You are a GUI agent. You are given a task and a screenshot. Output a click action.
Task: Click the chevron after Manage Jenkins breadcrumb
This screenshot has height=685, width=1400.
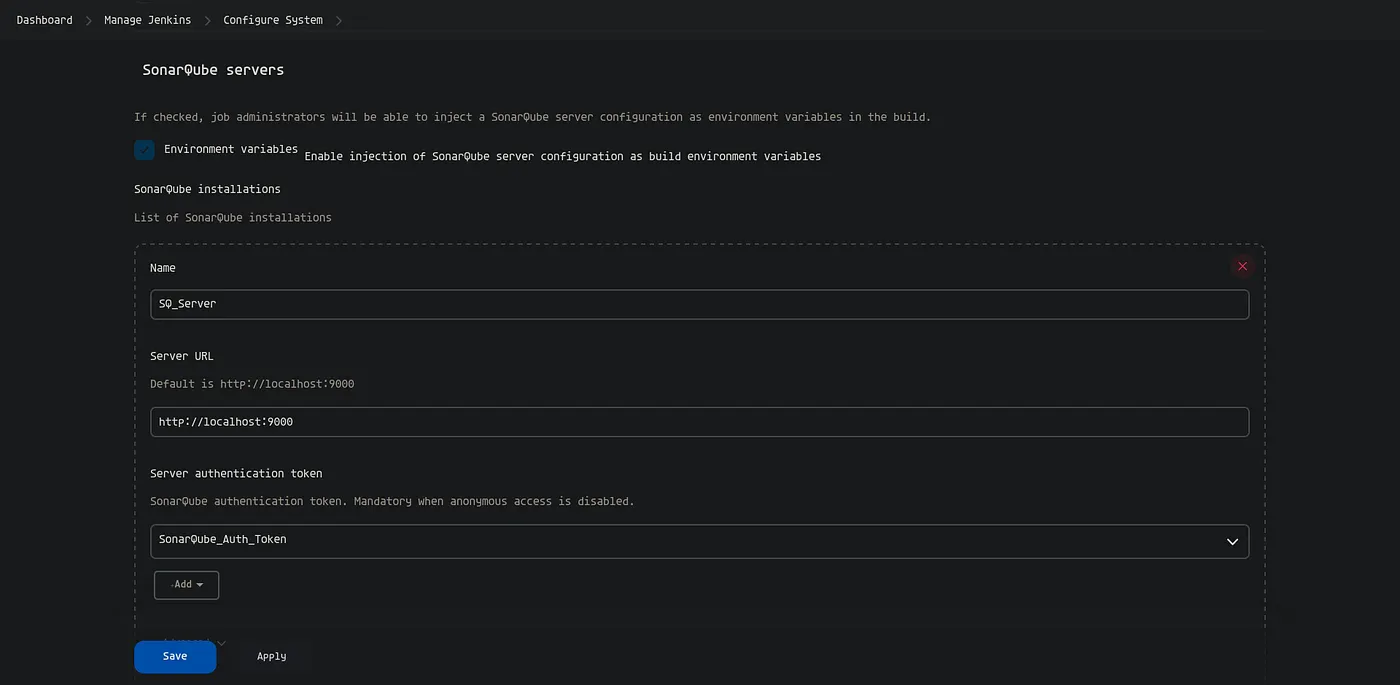pos(207,20)
